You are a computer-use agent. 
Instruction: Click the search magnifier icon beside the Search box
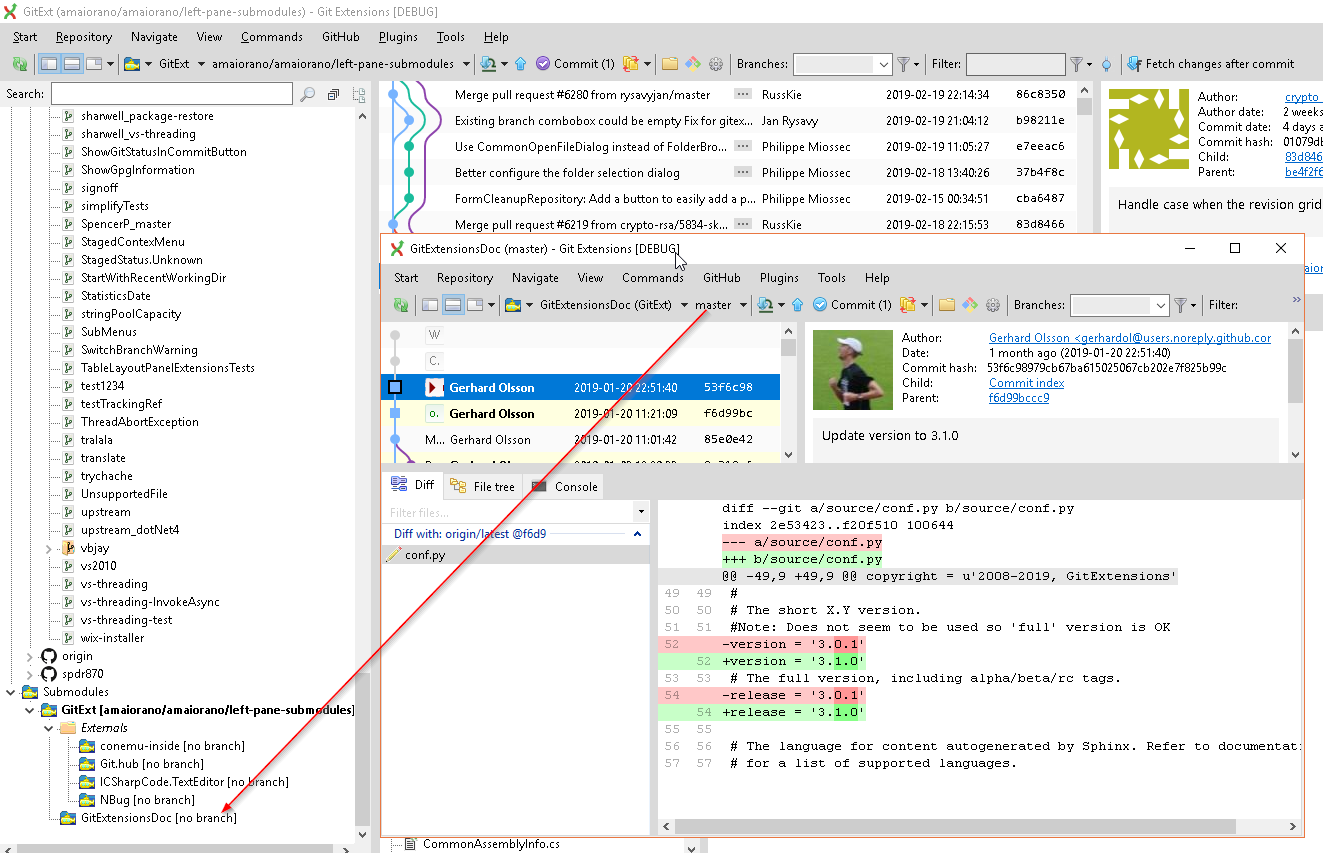[308, 94]
